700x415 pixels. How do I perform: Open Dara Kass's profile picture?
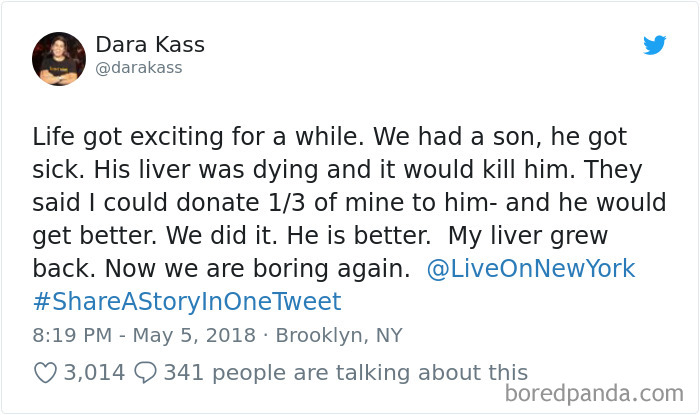(59, 57)
